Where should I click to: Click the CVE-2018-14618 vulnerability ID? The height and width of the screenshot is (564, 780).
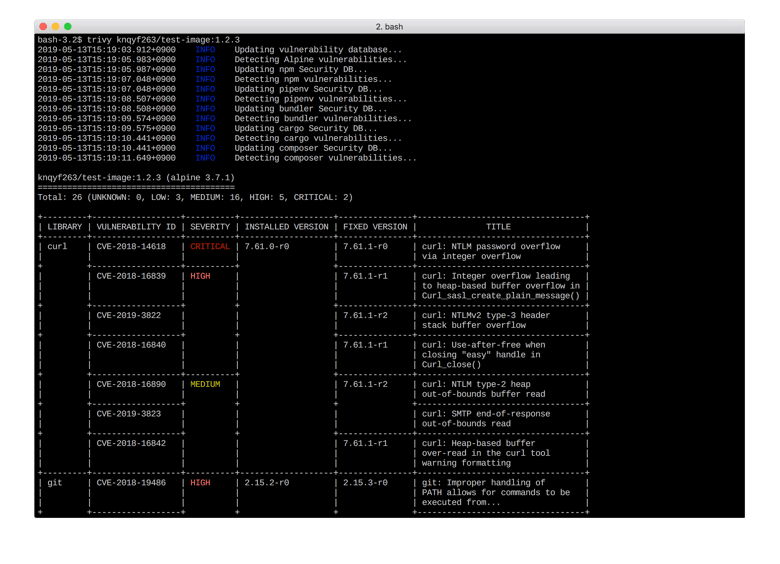pos(131,246)
